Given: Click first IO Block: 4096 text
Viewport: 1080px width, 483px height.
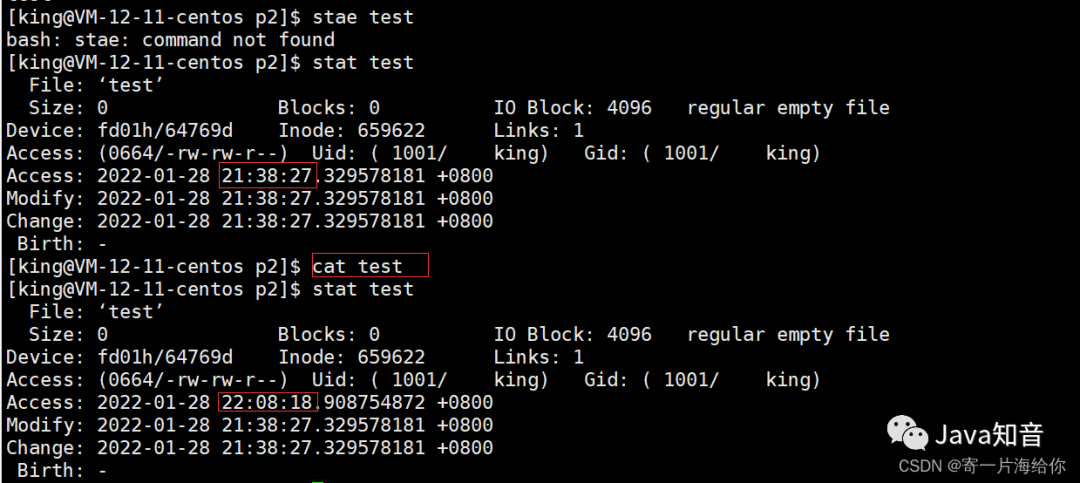Looking at the screenshot, I should [x=572, y=107].
